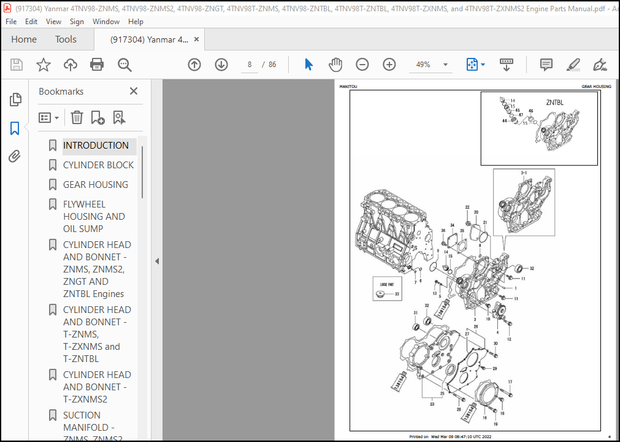Open the Edit menu
Image resolution: width=620 pixels, height=442 pixels.
coord(31,22)
